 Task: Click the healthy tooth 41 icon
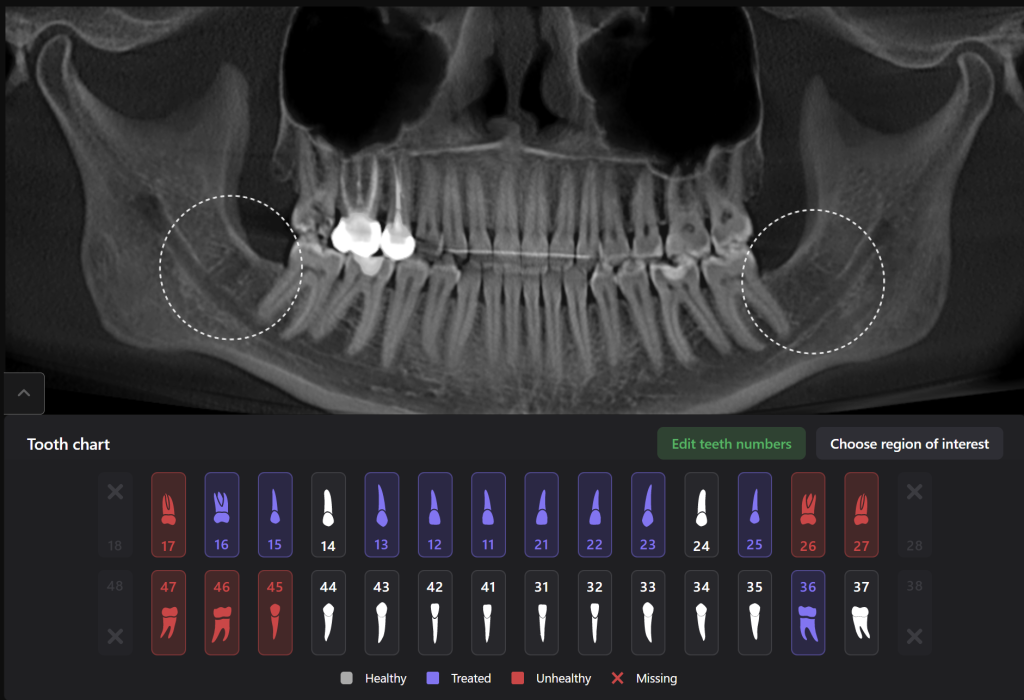[488, 611]
